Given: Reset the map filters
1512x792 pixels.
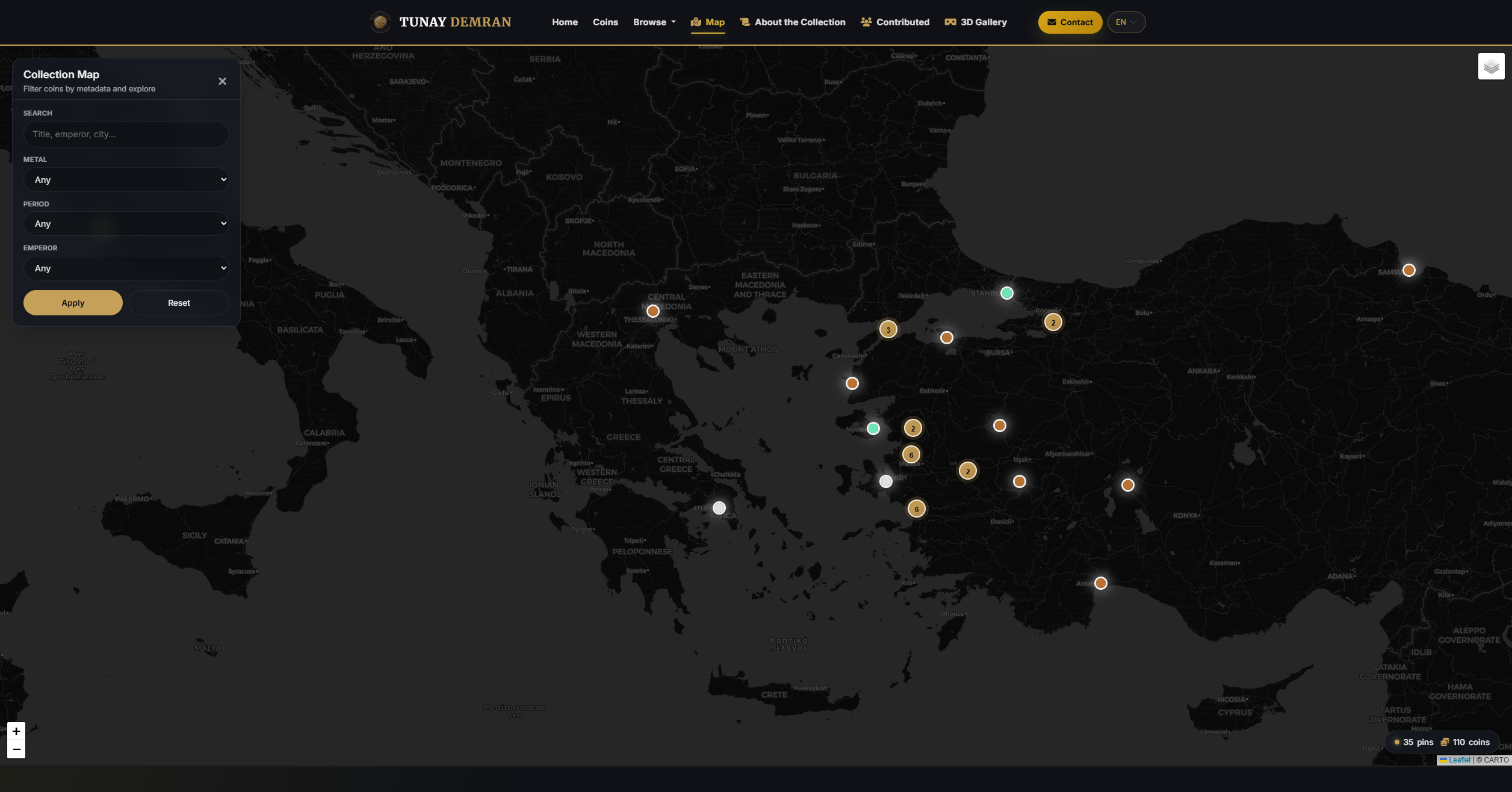Looking at the screenshot, I should [179, 303].
